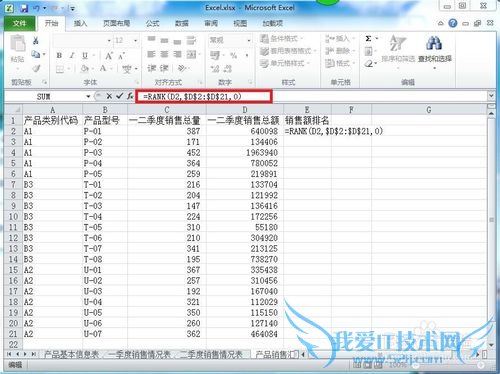This screenshot has height=374, width=500.
Task: Open the font size dropdown
Action: pyautogui.click(x=136, y=41)
